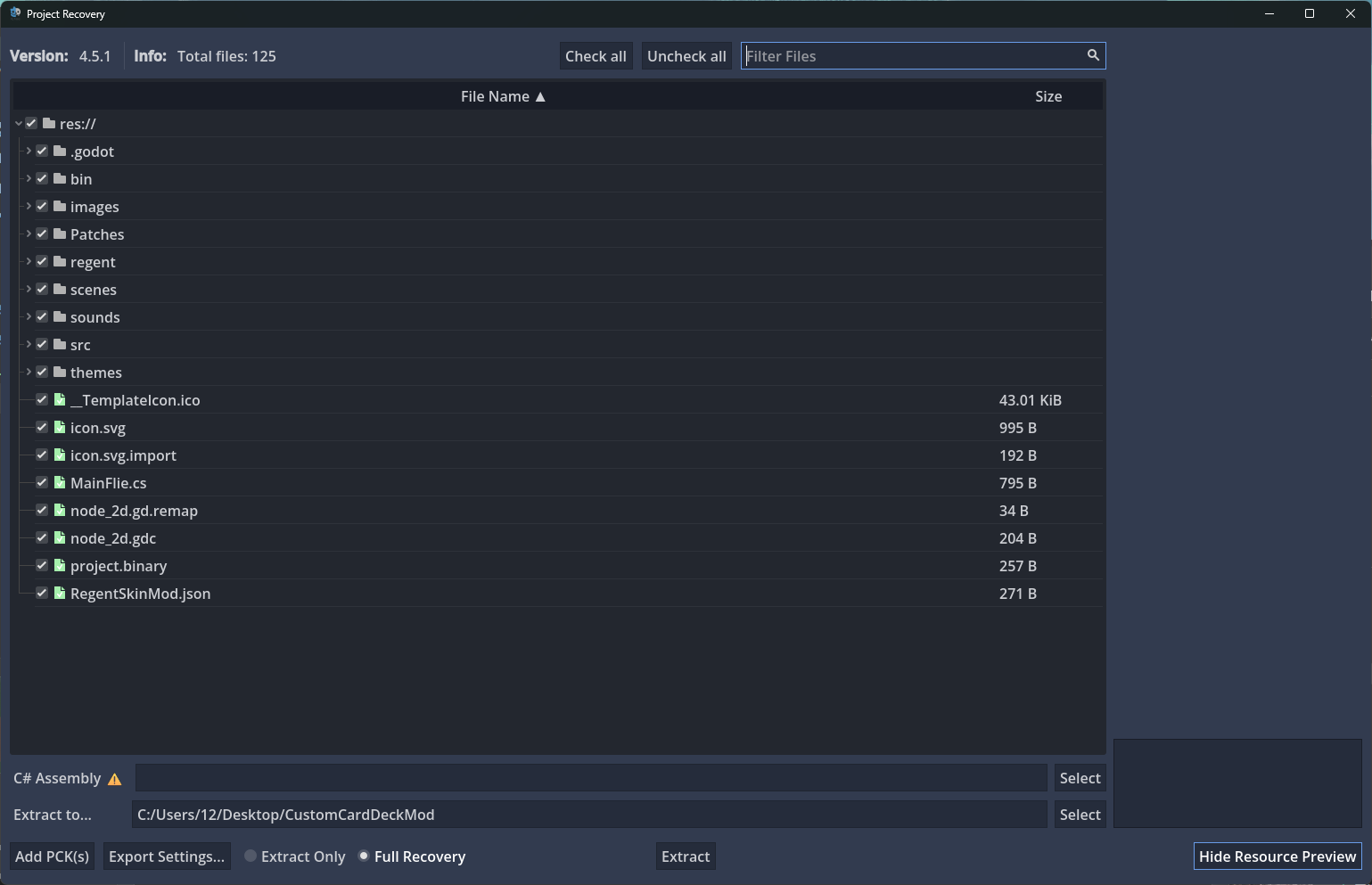This screenshot has width=1372, height=885.
Task: Uncheck the images folder checkbox
Action: point(42,206)
